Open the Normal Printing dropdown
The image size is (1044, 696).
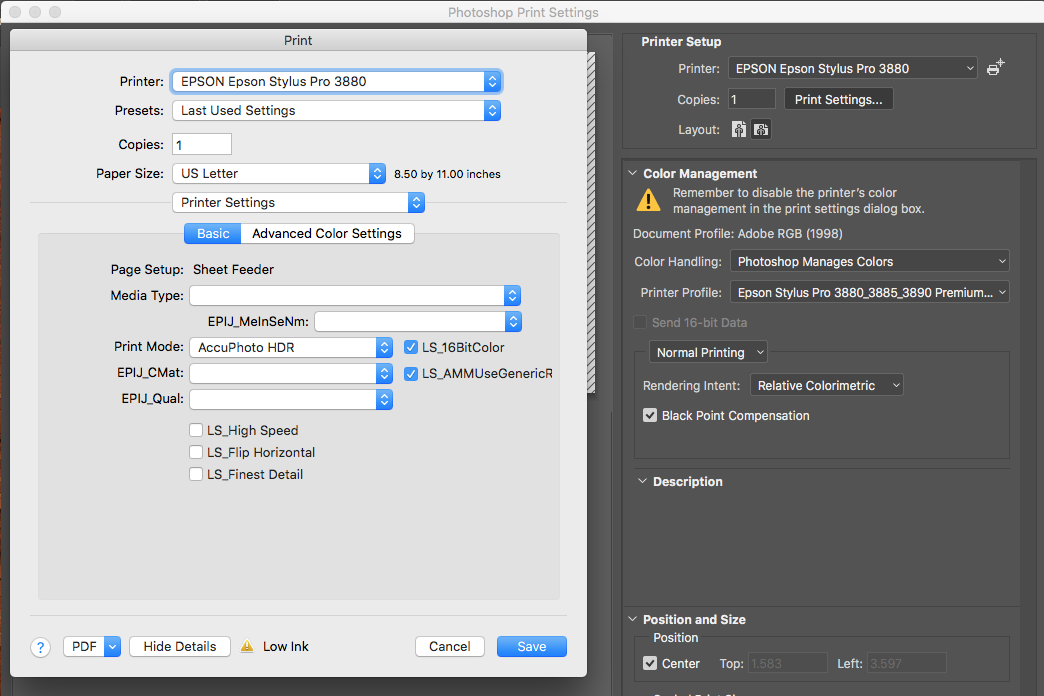[x=708, y=352]
